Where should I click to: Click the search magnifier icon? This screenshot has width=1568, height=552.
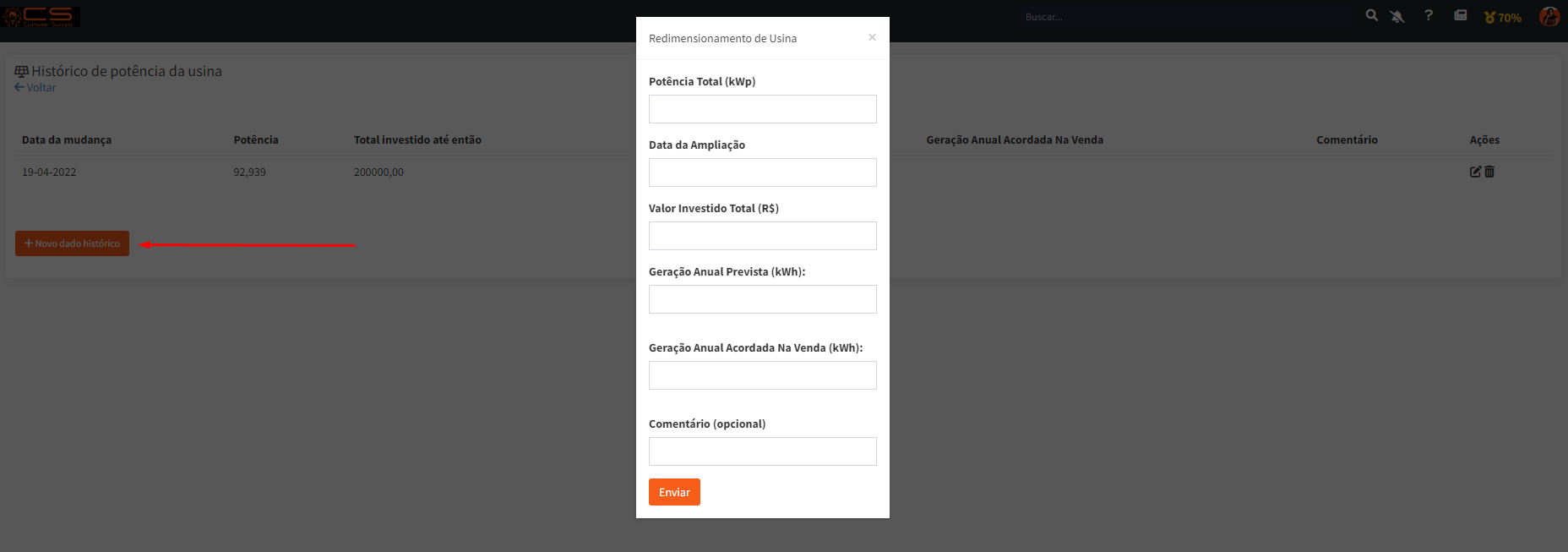click(1371, 16)
